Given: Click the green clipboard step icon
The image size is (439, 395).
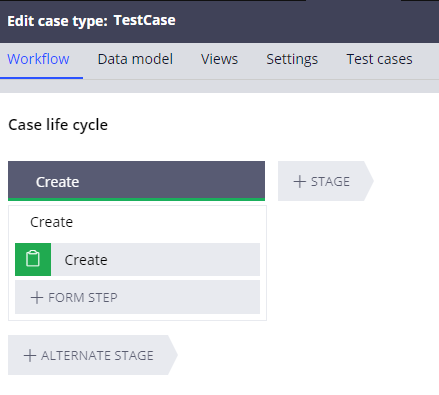Looking at the screenshot, I should point(33,259).
